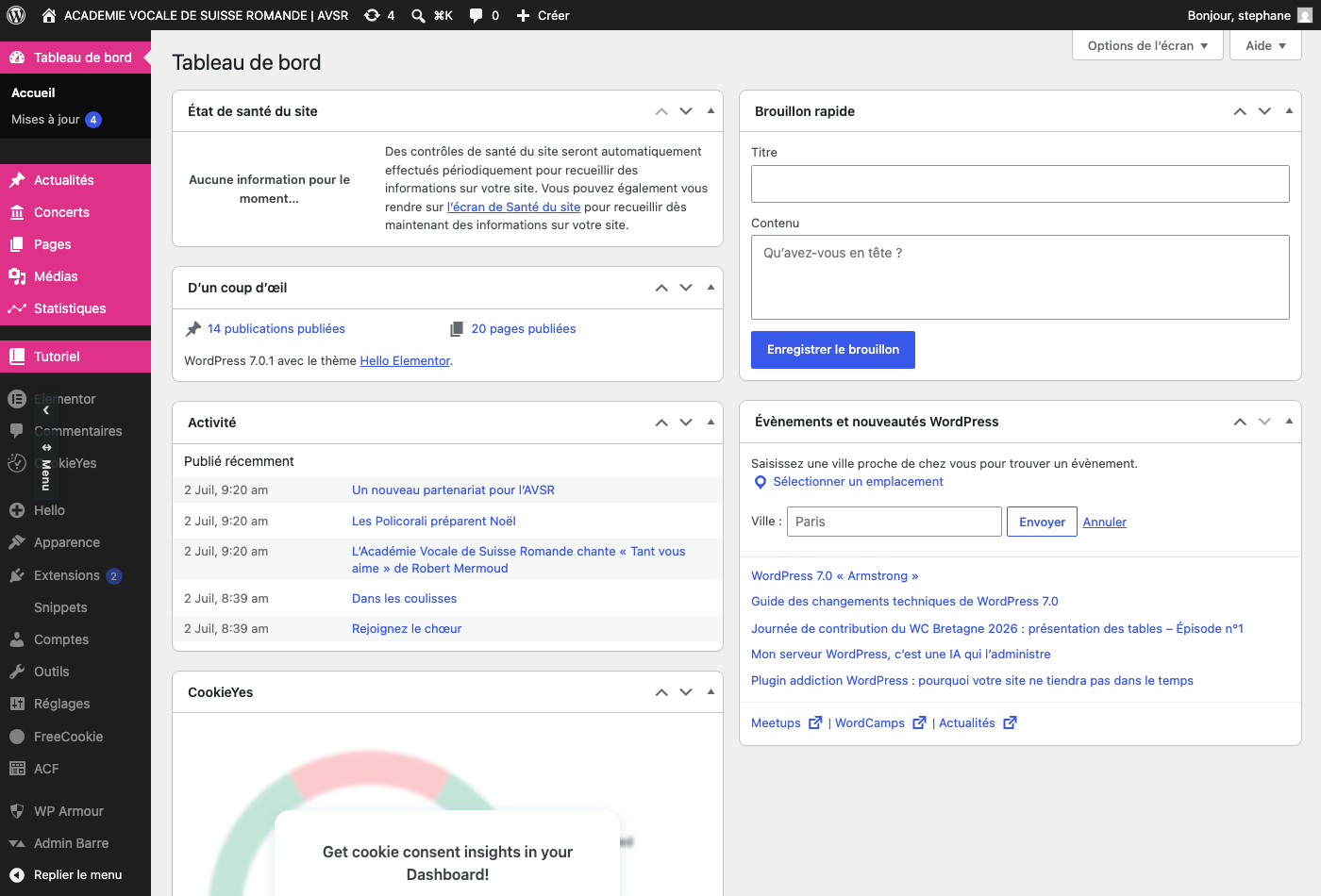The height and width of the screenshot is (896, 1321).
Task: Open WordPress 7.0 « Armstrong » news link
Action: coord(834,576)
